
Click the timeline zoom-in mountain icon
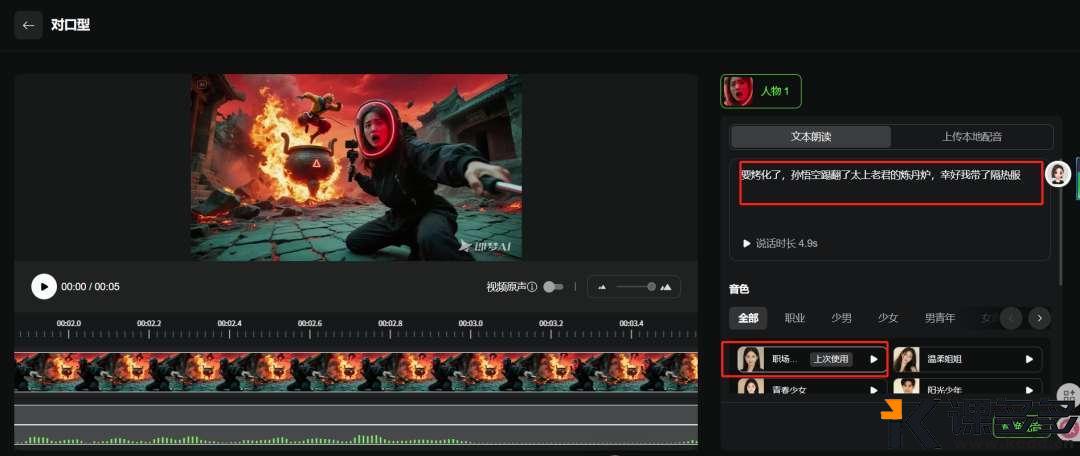coord(666,287)
